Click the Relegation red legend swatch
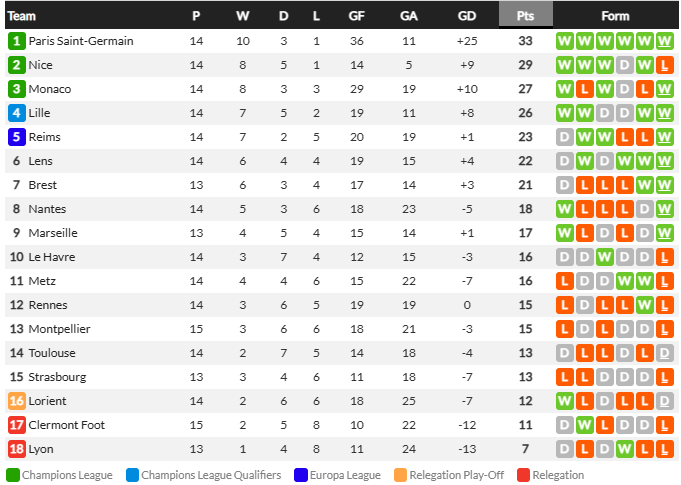Image resolution: width=681 pixels, height=485 pixels. click(524, 475)
